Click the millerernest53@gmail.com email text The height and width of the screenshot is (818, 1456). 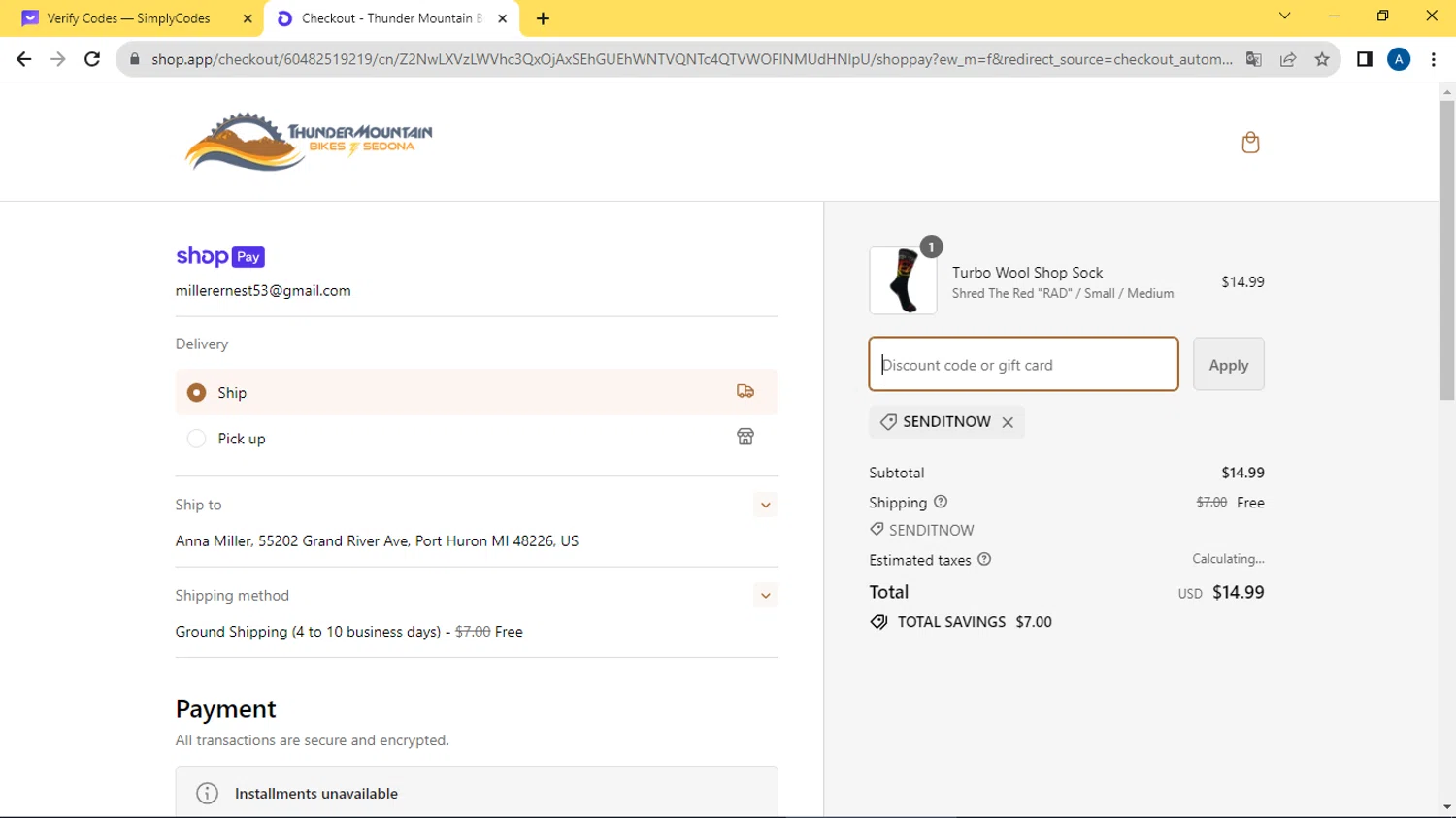coord(263,290)
